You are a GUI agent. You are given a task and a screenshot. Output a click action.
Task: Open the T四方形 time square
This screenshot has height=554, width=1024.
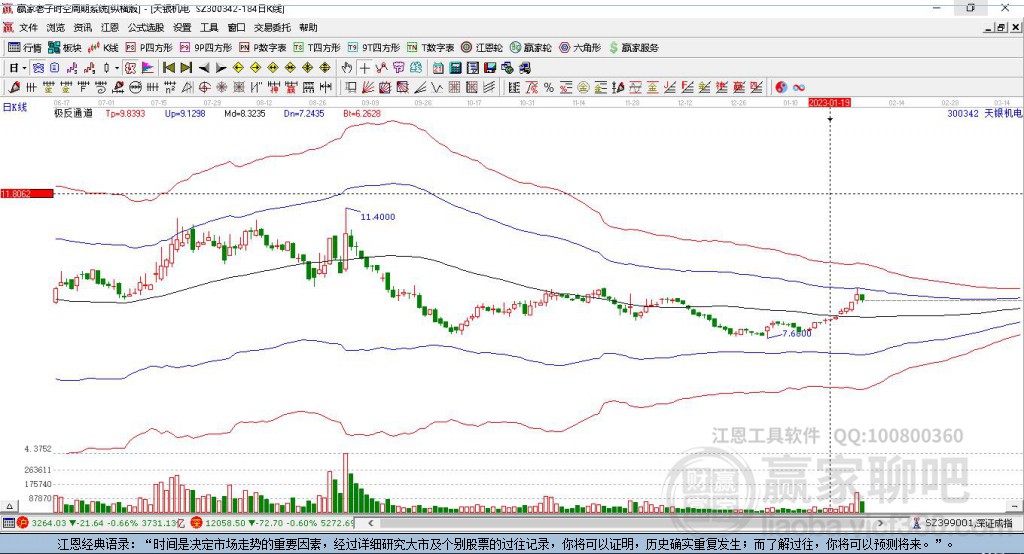click(x=317, y=48)
